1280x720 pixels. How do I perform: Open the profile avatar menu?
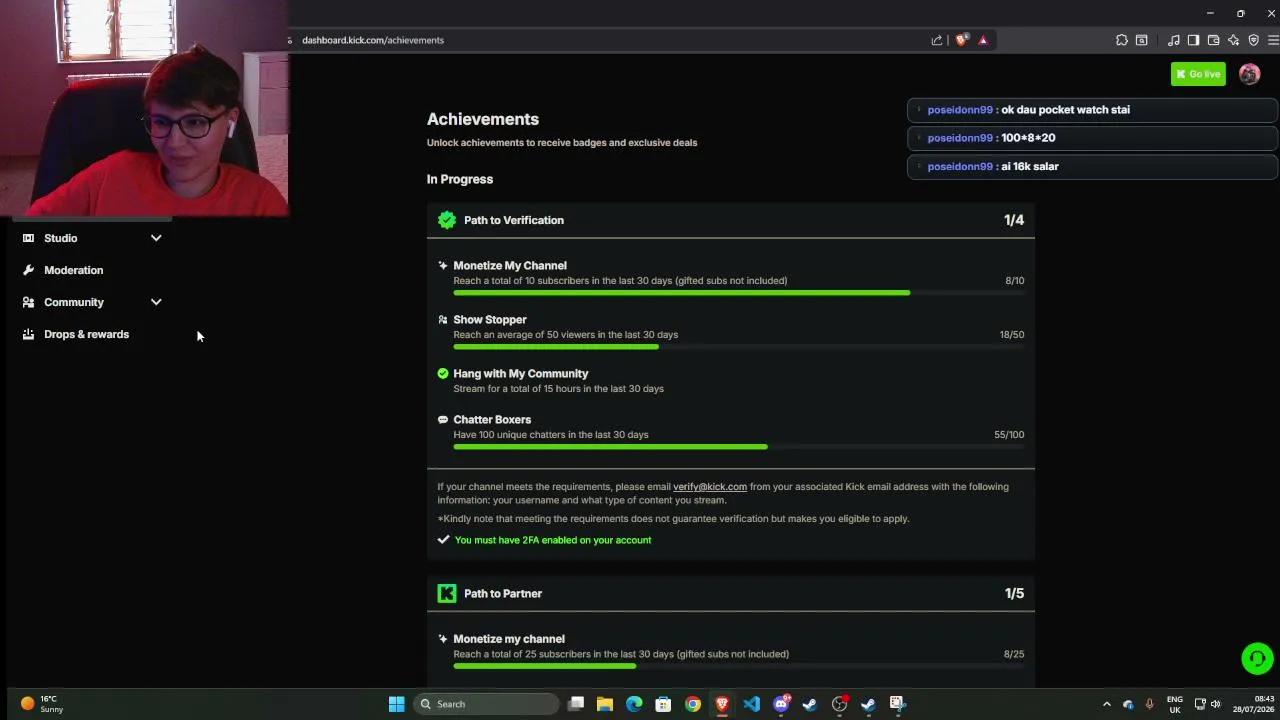coord(1249,74)
